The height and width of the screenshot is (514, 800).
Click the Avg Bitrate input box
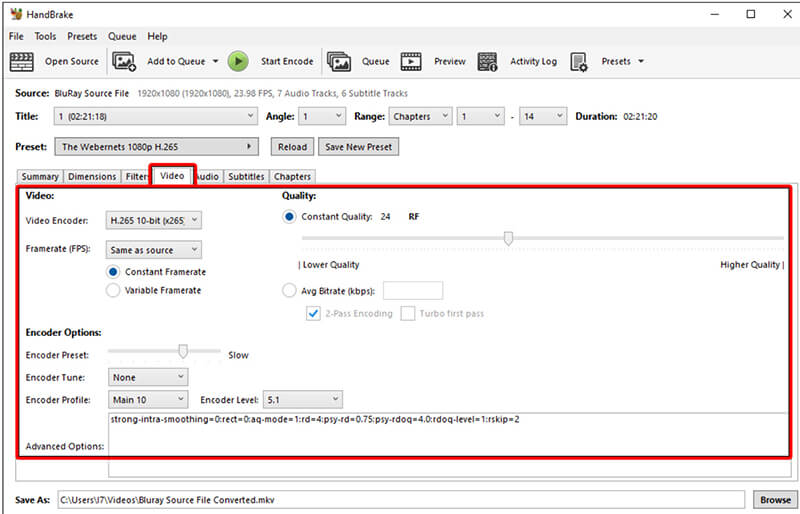413,291
